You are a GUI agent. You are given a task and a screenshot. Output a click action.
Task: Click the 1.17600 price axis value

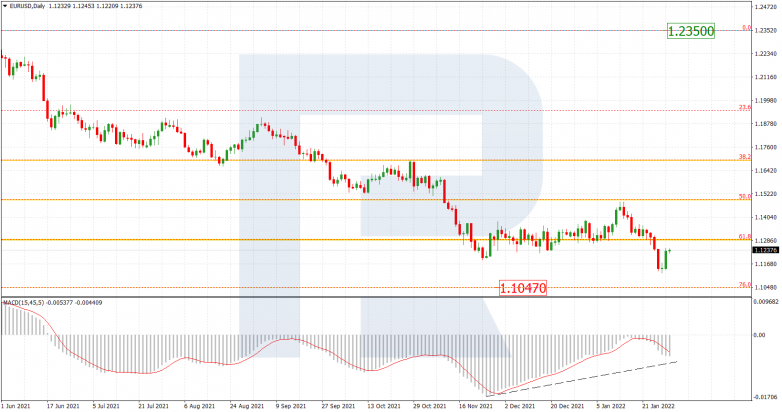pyautogui.click(x=765, y=147)
